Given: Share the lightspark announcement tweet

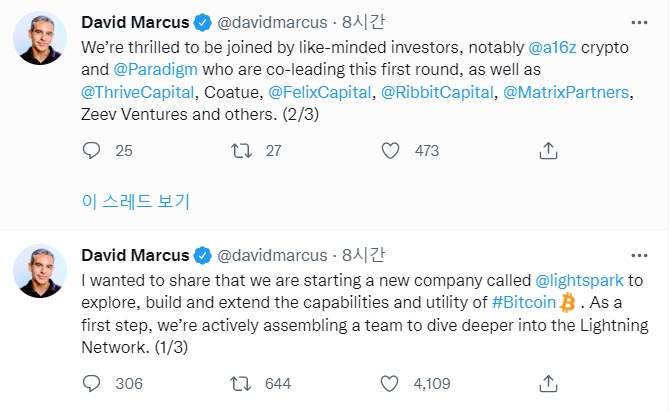Looking at the screenshot, I should click(x=547, y=383).
